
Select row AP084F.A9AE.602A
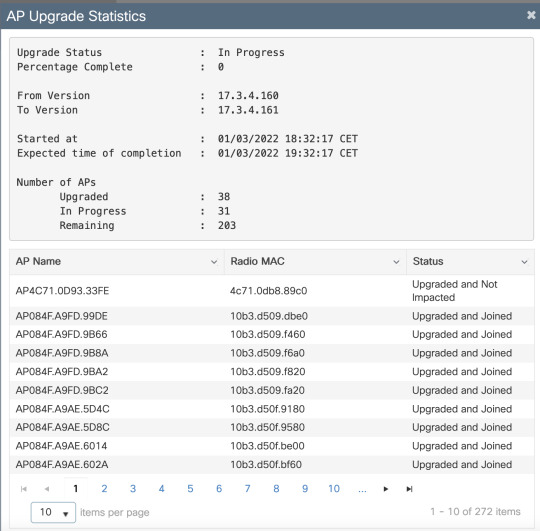(x=272, y=465)
